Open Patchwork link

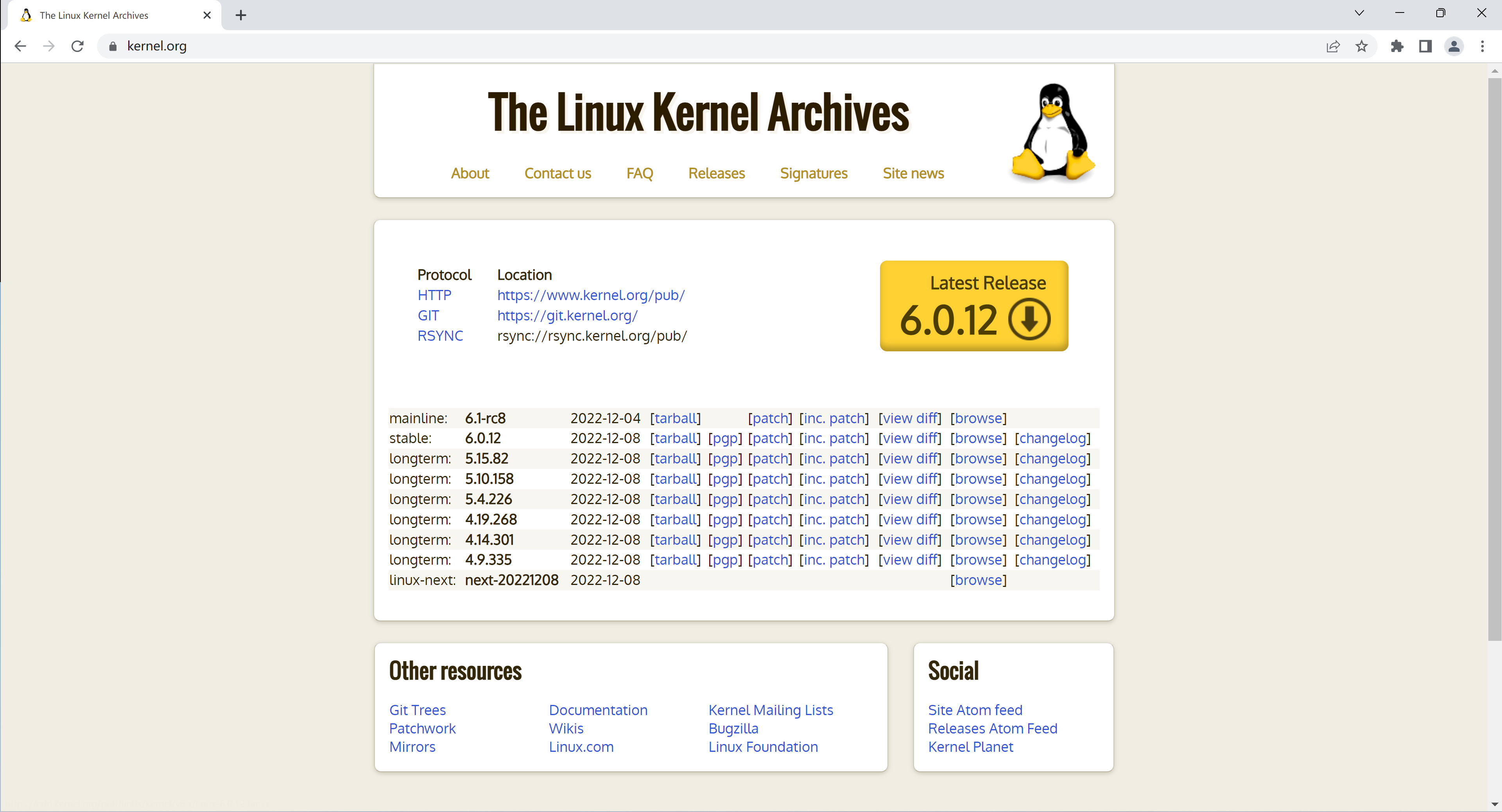(x=422, y=729)
